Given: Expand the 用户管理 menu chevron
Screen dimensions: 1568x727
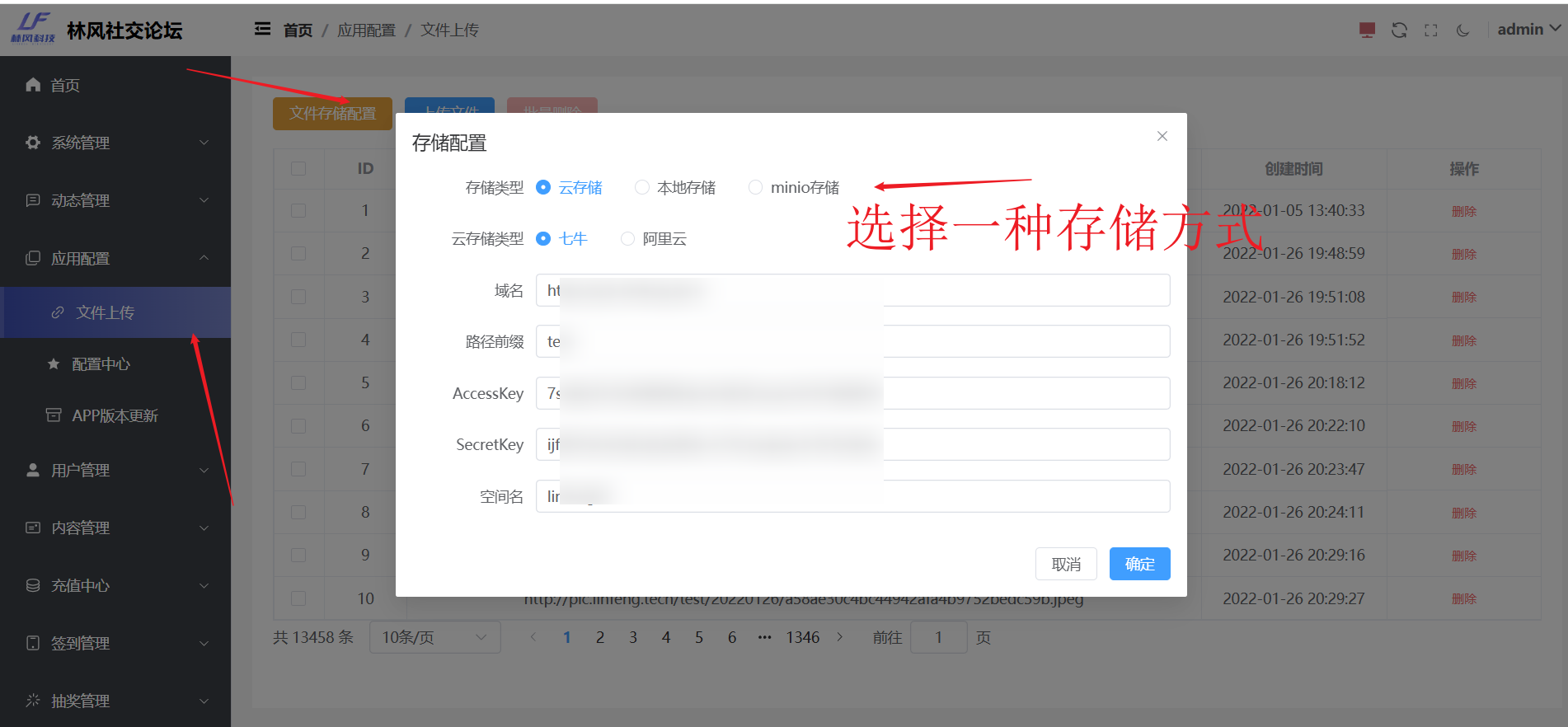Looking at the screenshot, I should point(204,470).
